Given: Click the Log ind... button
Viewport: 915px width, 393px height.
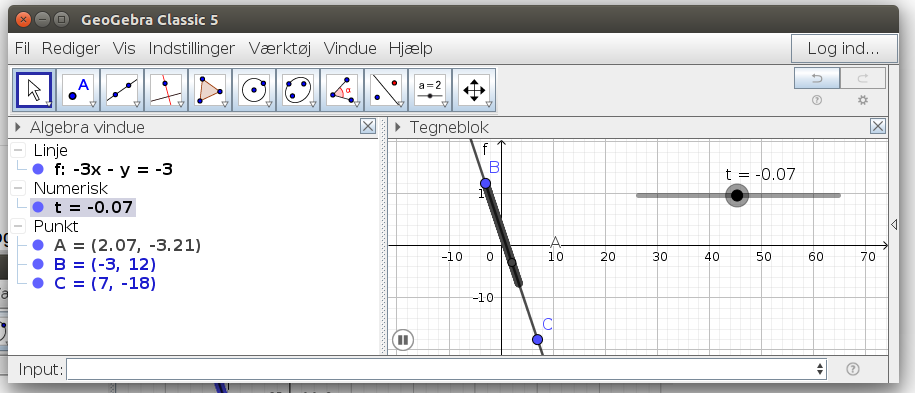Looking at the screenshot, I should coord(844,48).
